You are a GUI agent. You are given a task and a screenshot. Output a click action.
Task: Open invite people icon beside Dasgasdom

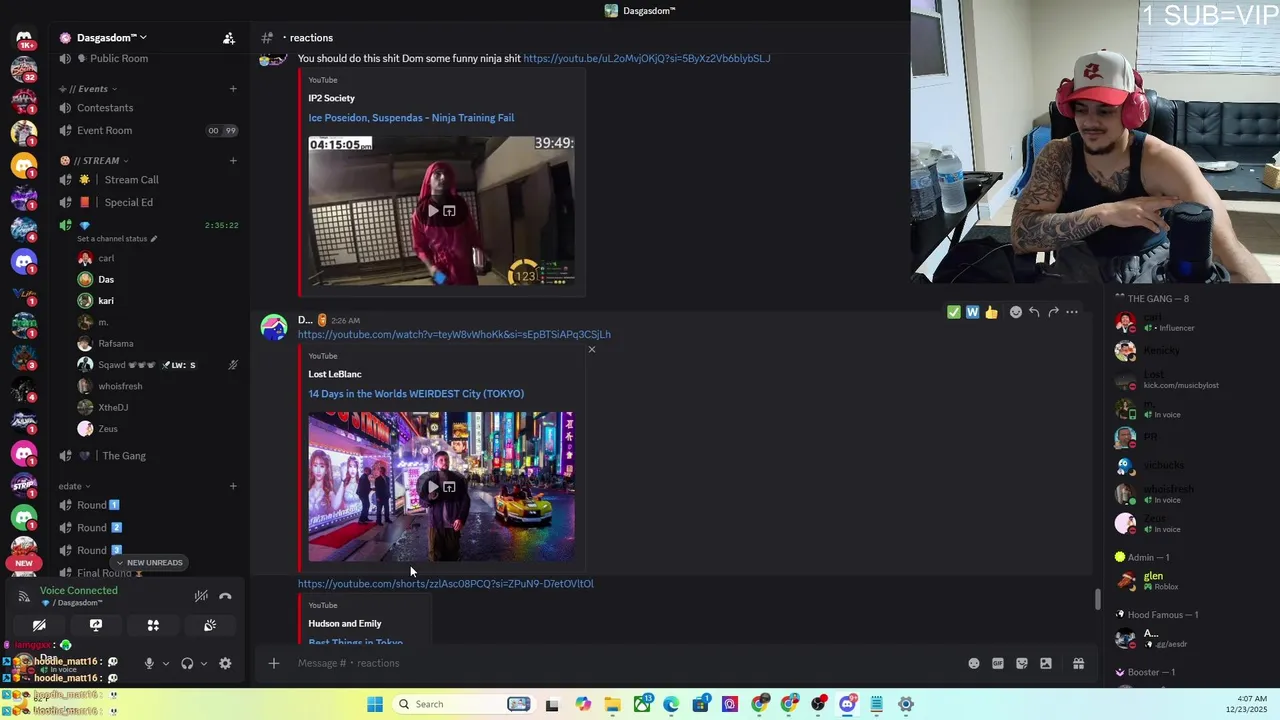pyautogui.click(x=229, y=38)
